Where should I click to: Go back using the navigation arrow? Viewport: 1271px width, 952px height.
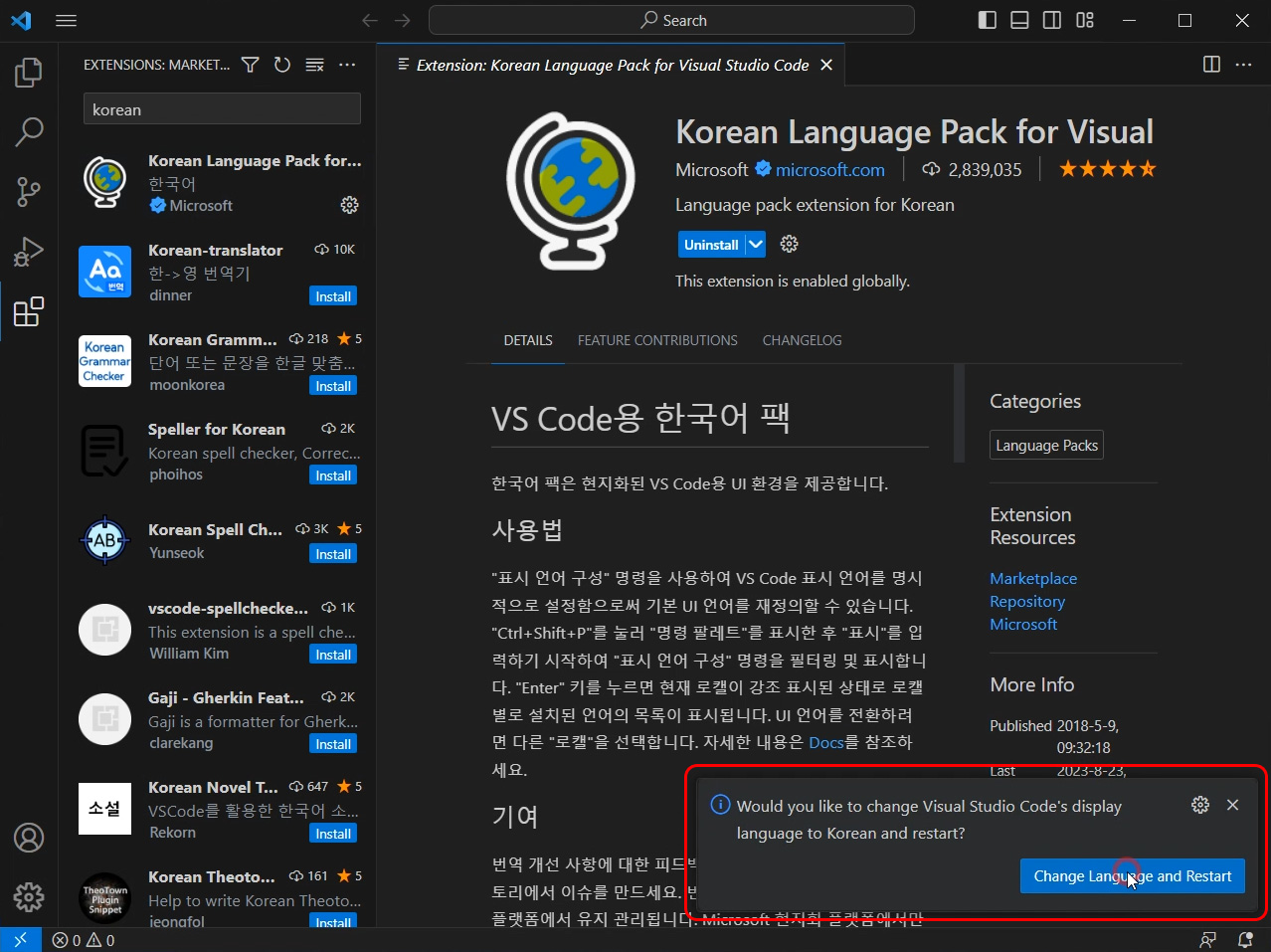(370, 20)
